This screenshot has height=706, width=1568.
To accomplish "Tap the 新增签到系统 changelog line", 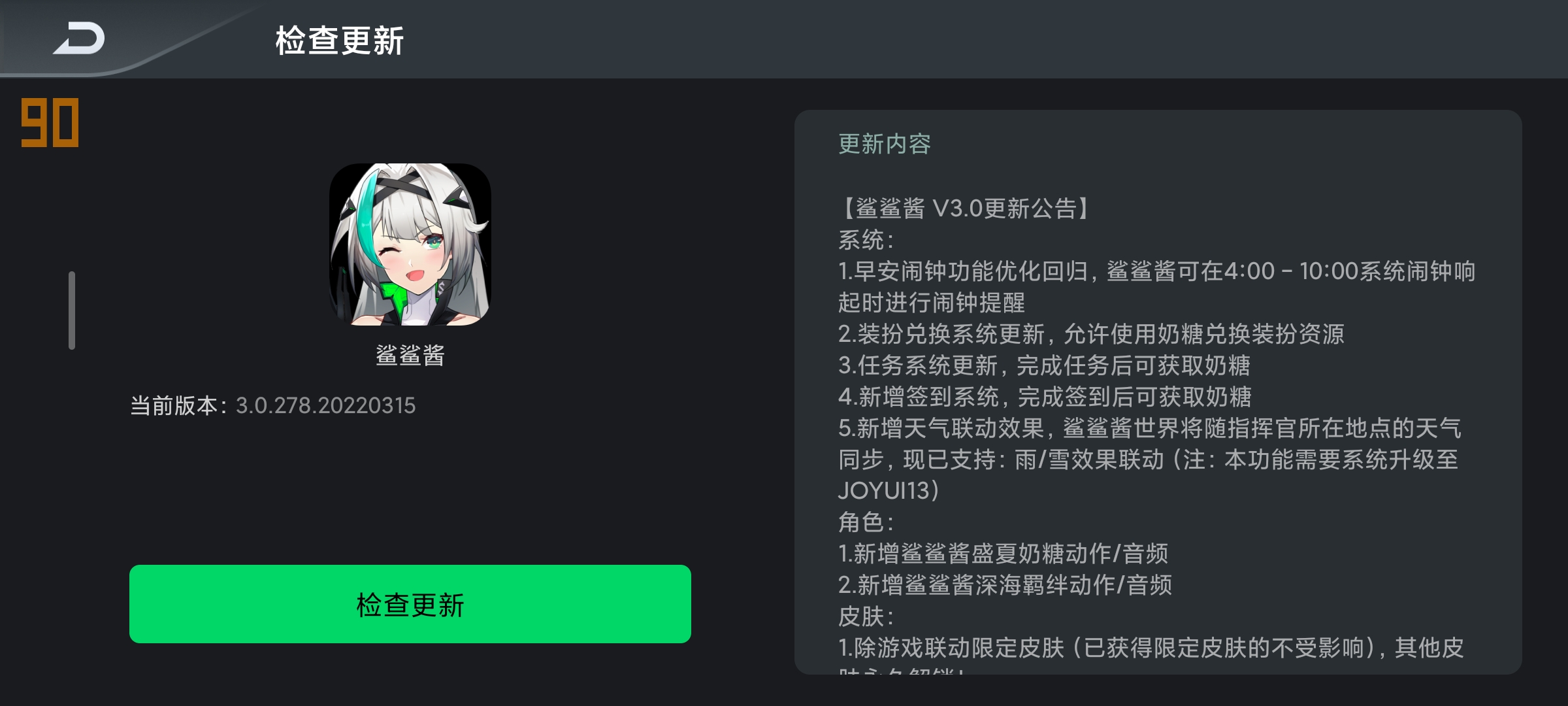I will coord(1045,397).
